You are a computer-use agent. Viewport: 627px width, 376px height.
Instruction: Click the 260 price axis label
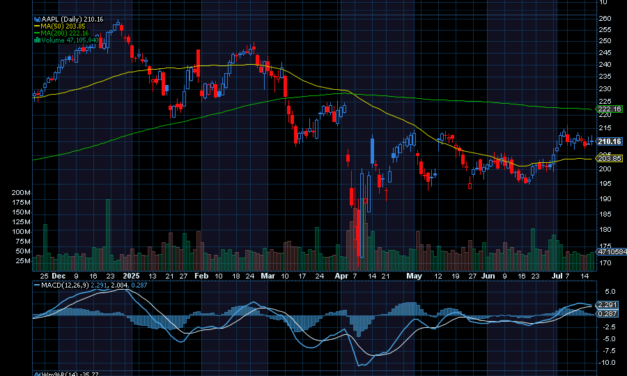pos(605,18)
